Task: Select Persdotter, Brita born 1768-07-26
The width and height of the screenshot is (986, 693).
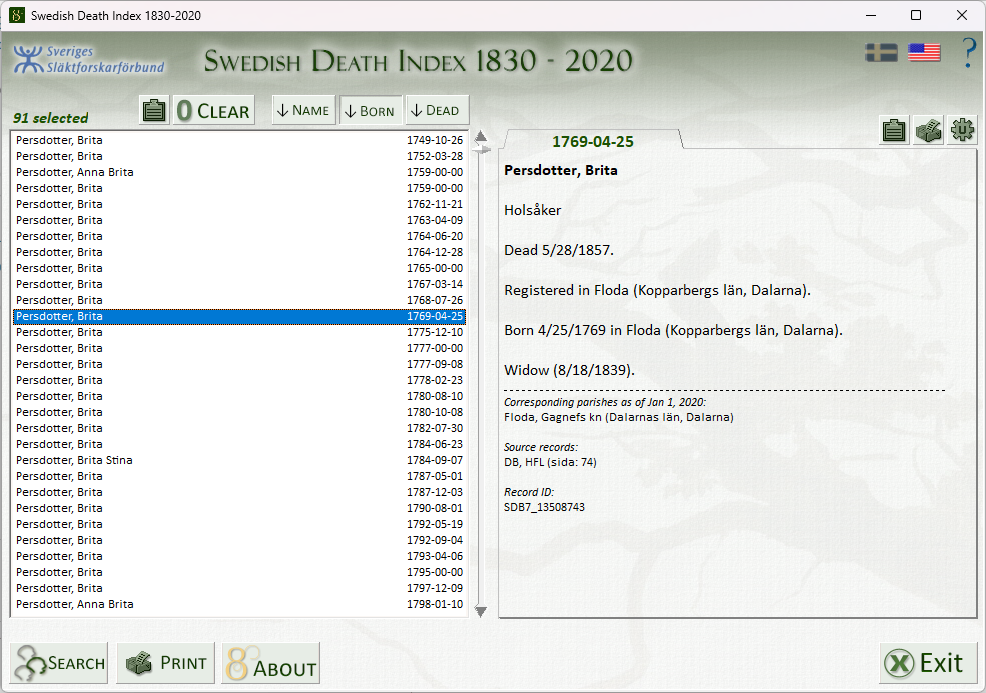Action: [240, 301]
